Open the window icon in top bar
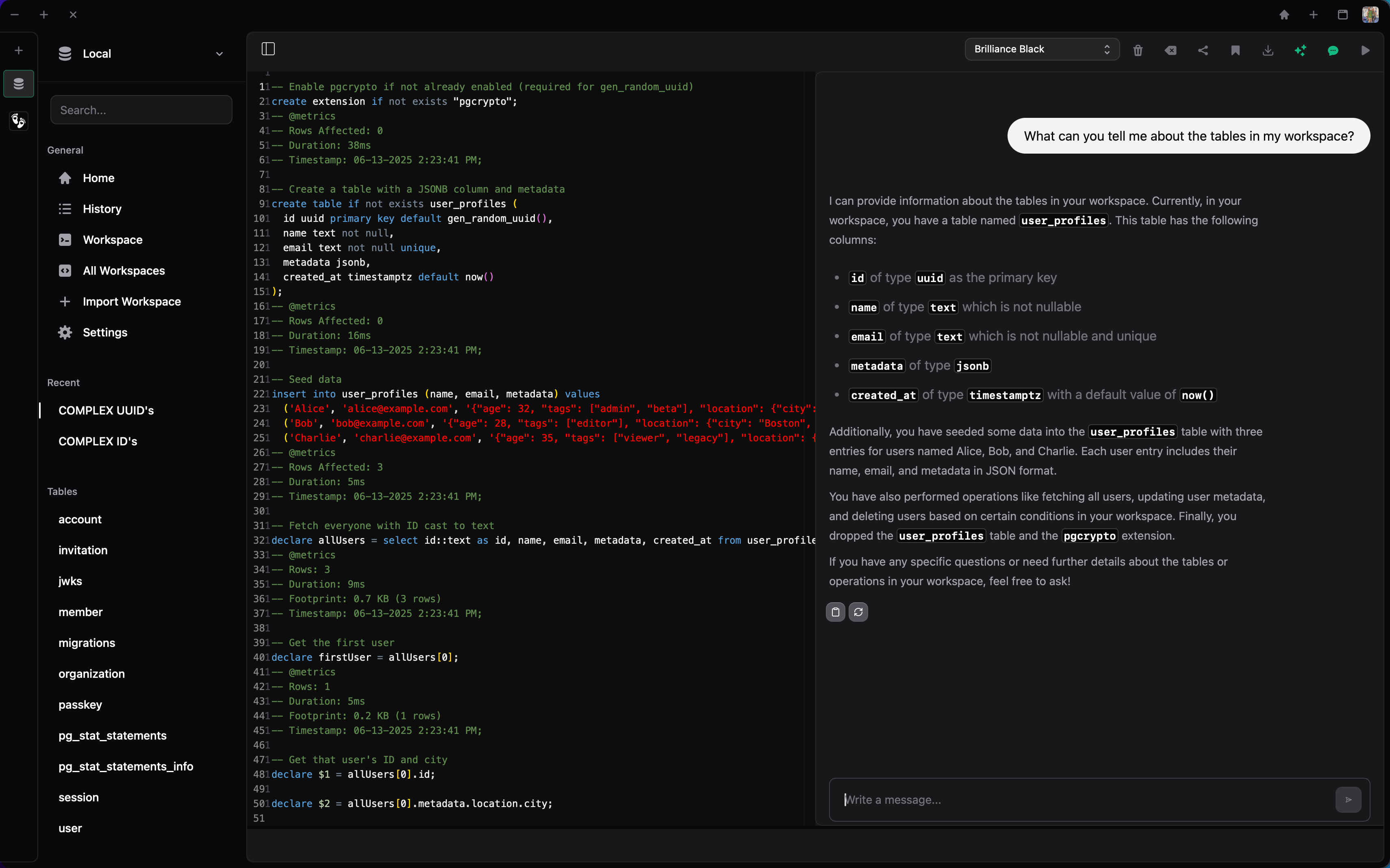 [x=1342, y=15]
